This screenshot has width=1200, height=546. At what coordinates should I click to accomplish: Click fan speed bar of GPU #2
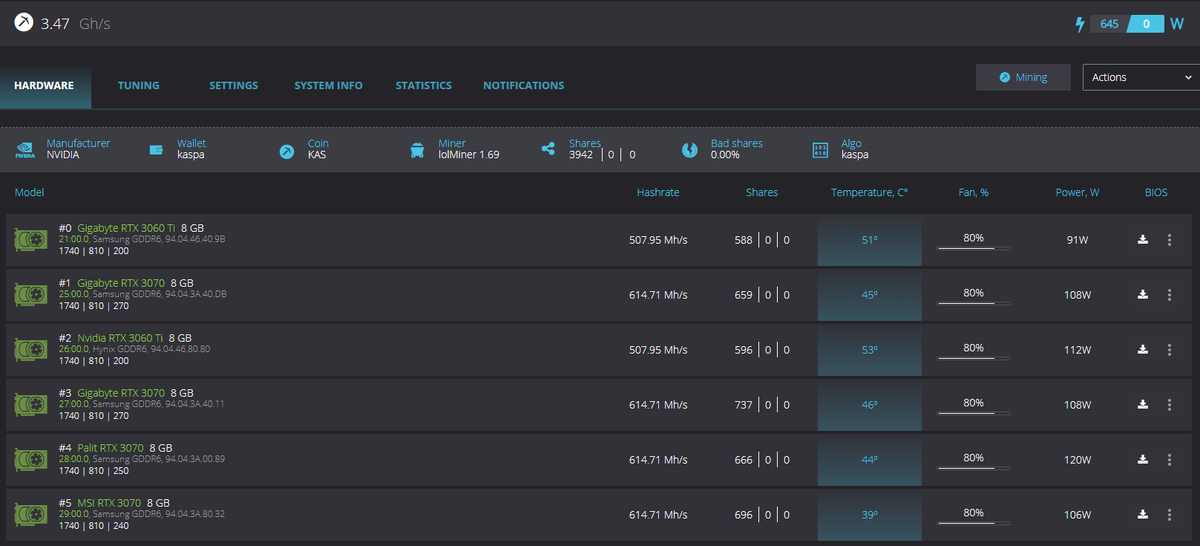click(973, 358)
